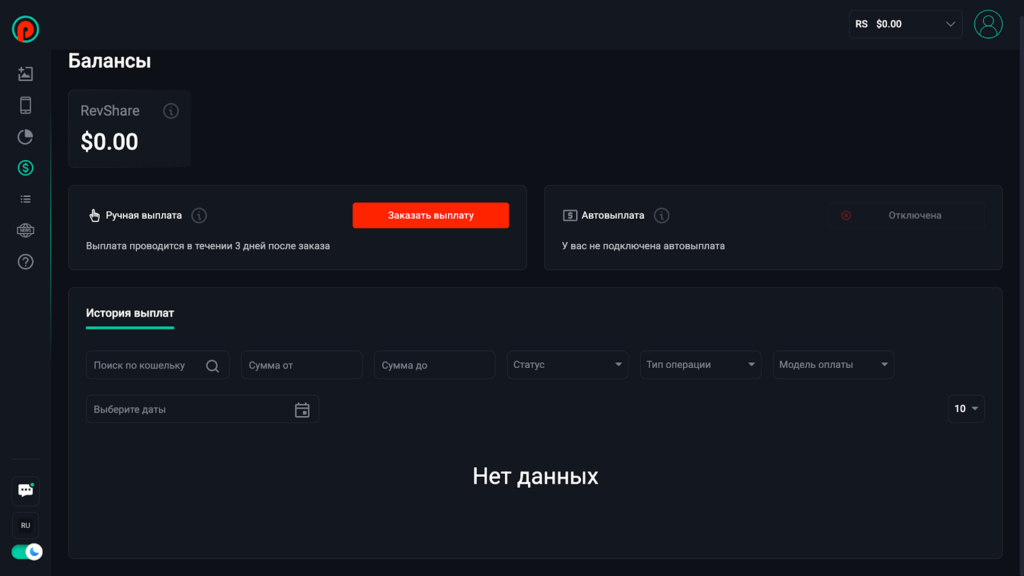This screenshot has height=576, width=1024.
Task: Click the Нет данных text
Action: 536,476
